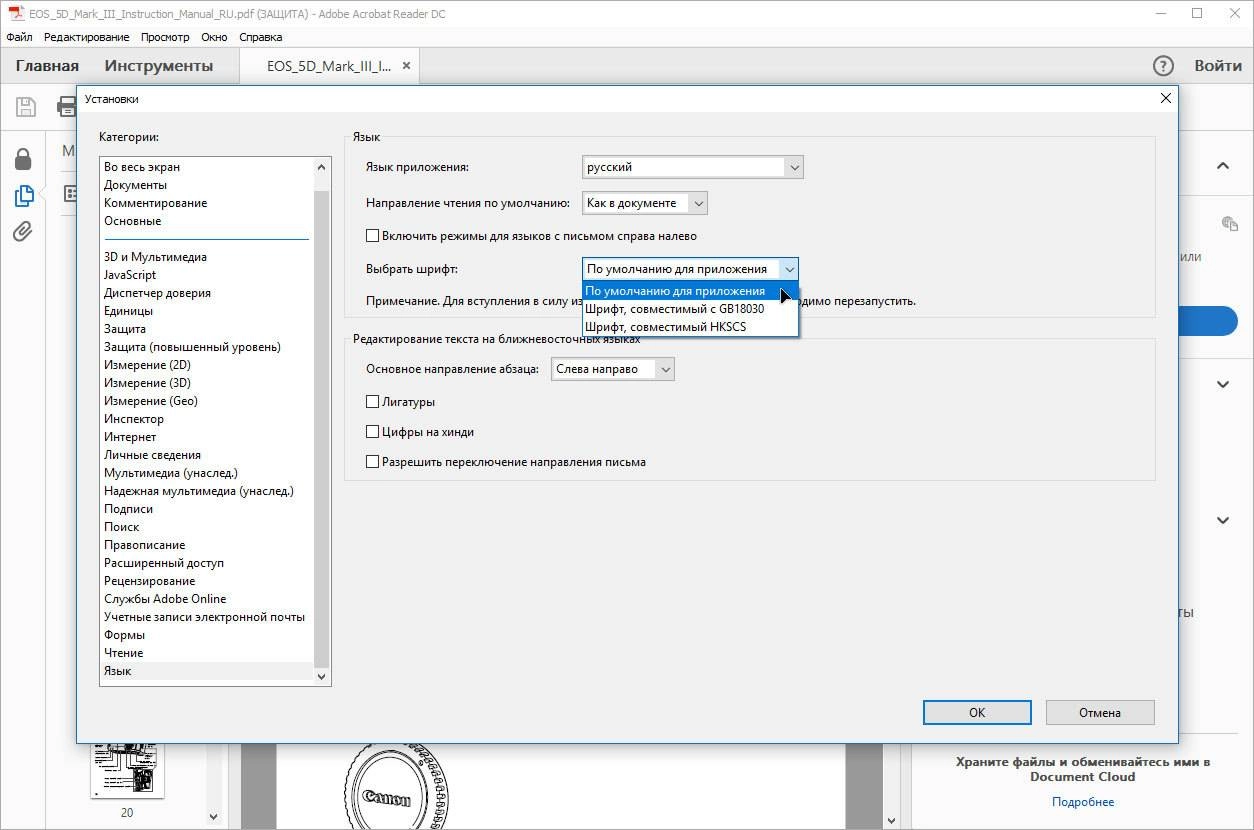Open the security lock panel icon

point(23,159)
